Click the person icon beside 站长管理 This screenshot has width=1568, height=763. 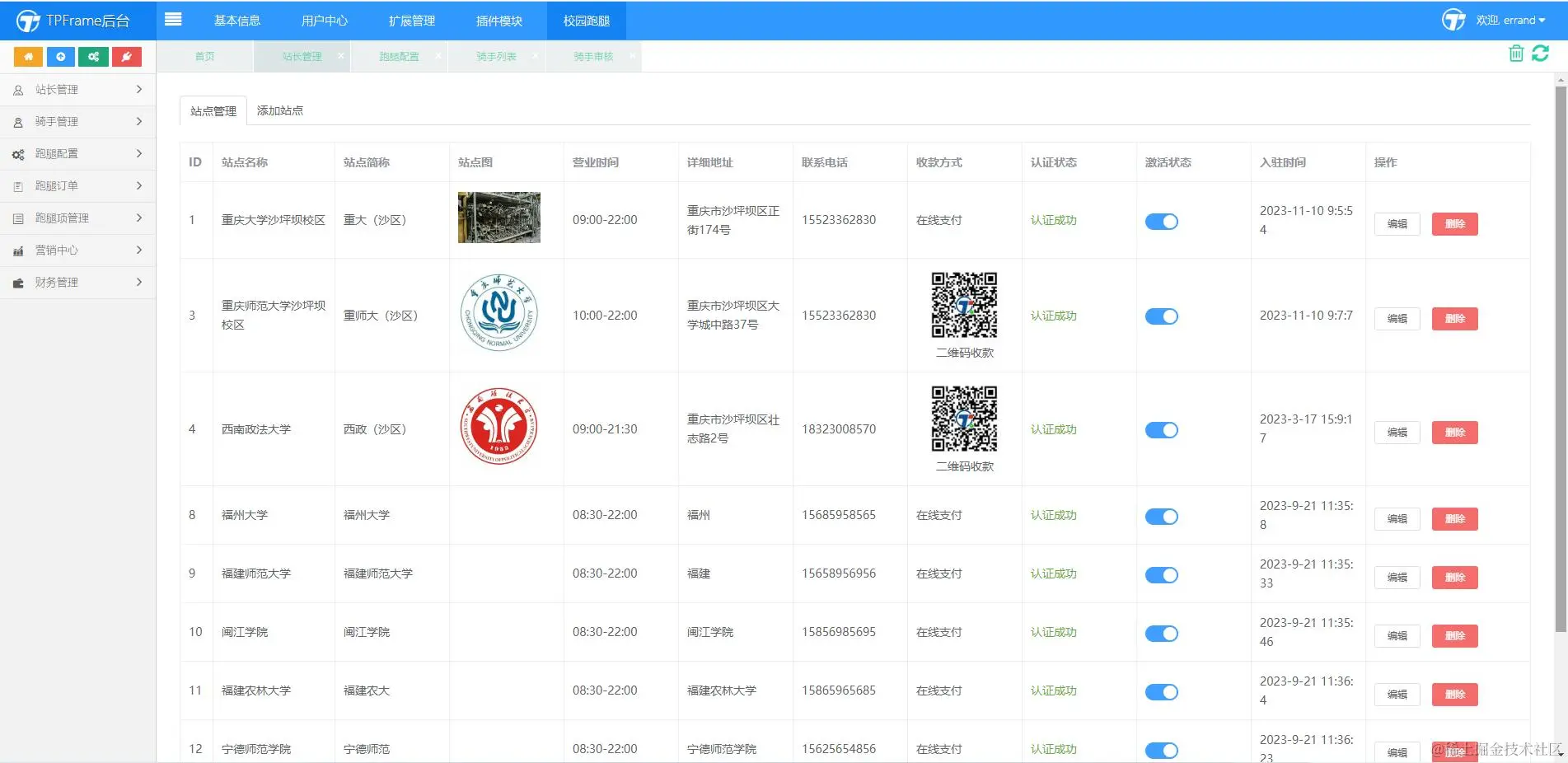pos(18,90)
